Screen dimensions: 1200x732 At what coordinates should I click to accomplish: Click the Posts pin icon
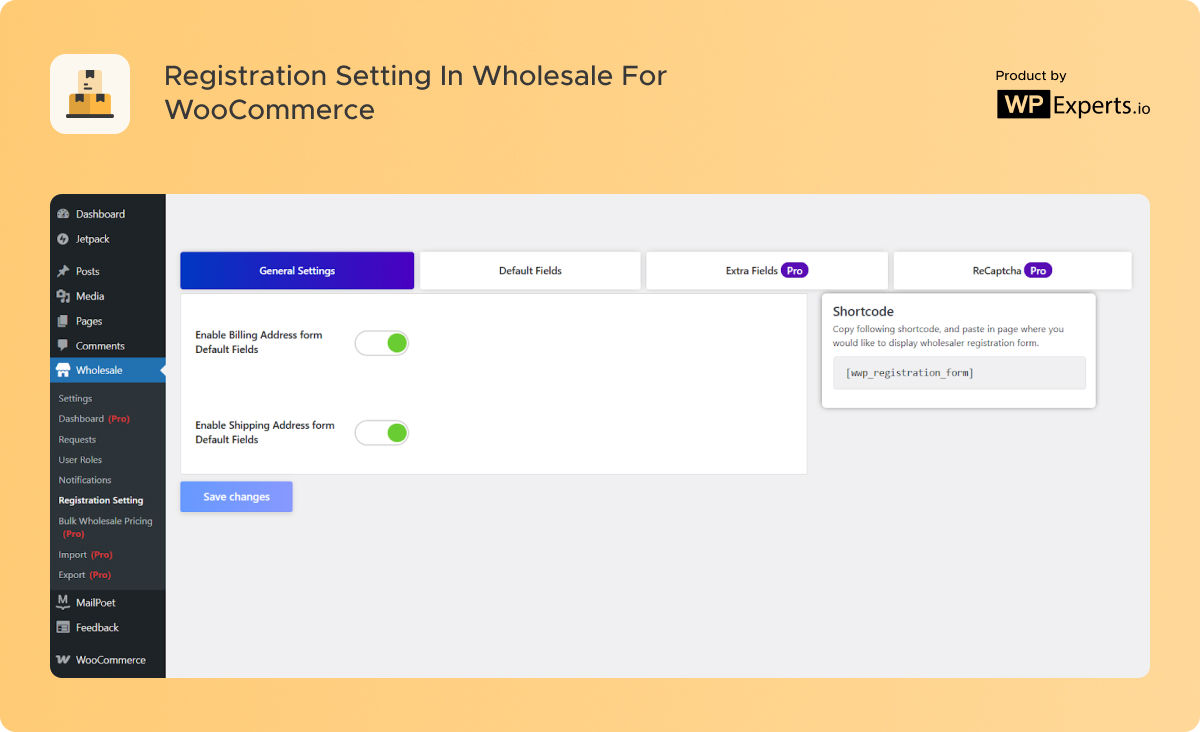coord(63,271)
